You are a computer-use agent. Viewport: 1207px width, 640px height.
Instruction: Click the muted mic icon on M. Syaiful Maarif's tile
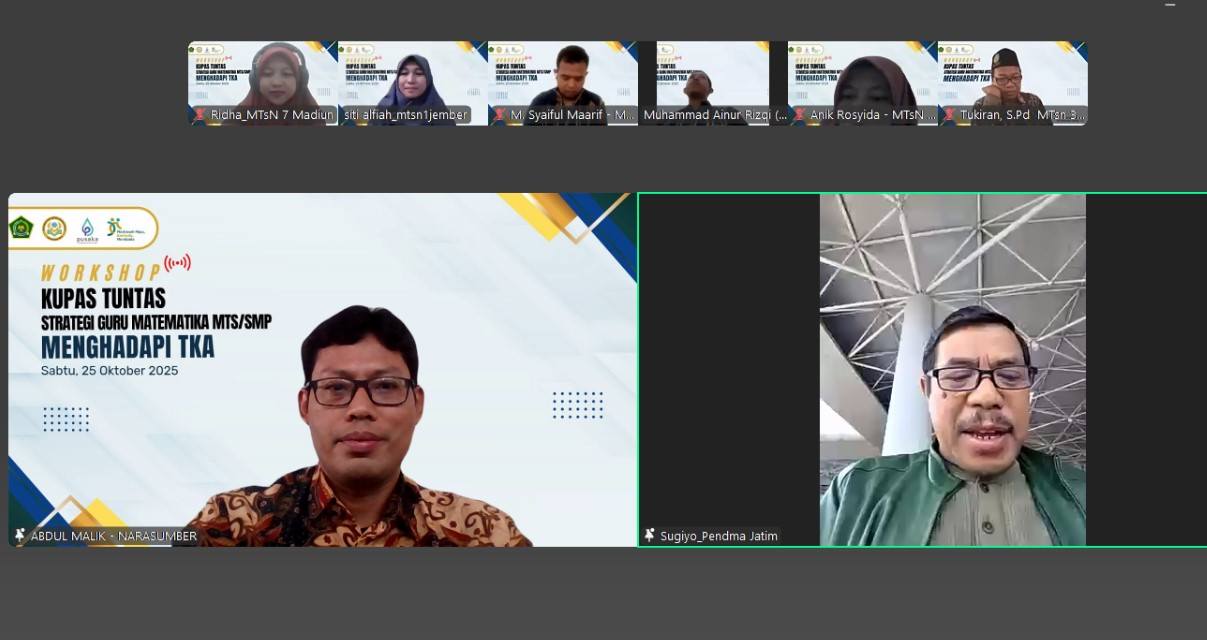tap(499, 115)
